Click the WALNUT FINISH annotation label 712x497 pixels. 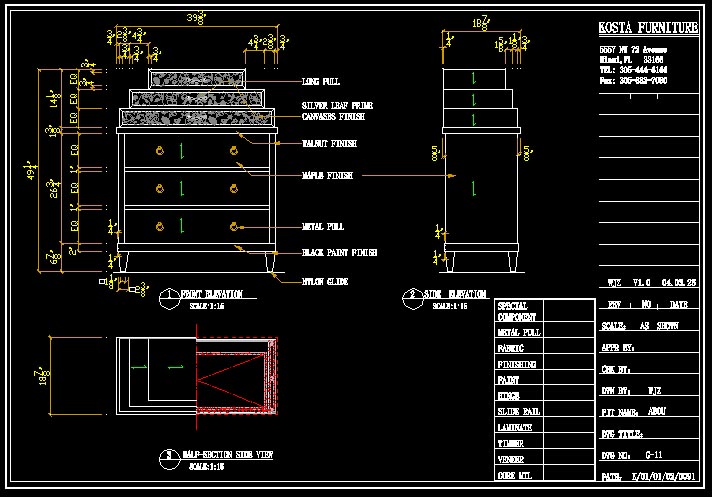329,143
